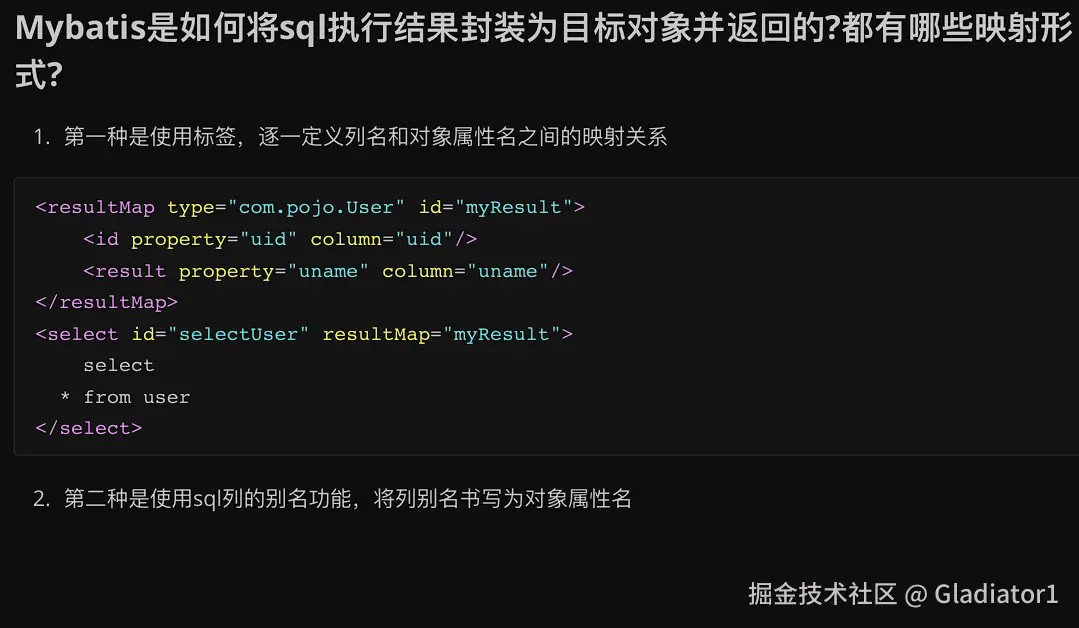Click the selectUser id value
The height and width of the screenshot is (628, 1079).
(238, 334)
